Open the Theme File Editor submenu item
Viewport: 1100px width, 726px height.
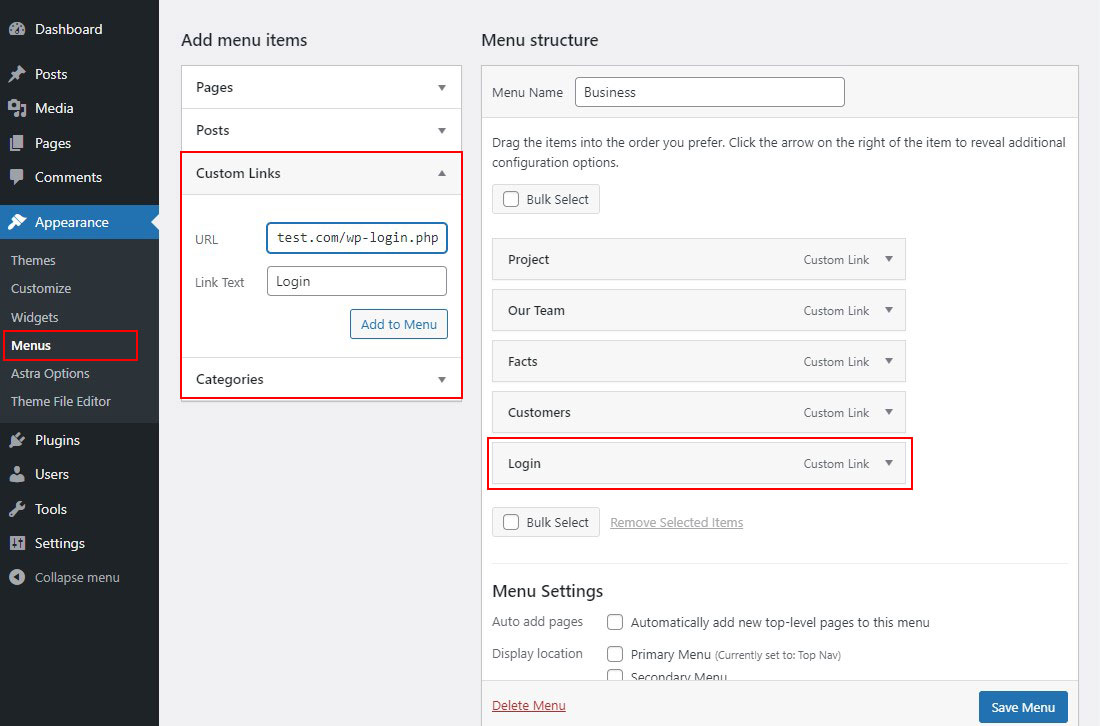61,401
